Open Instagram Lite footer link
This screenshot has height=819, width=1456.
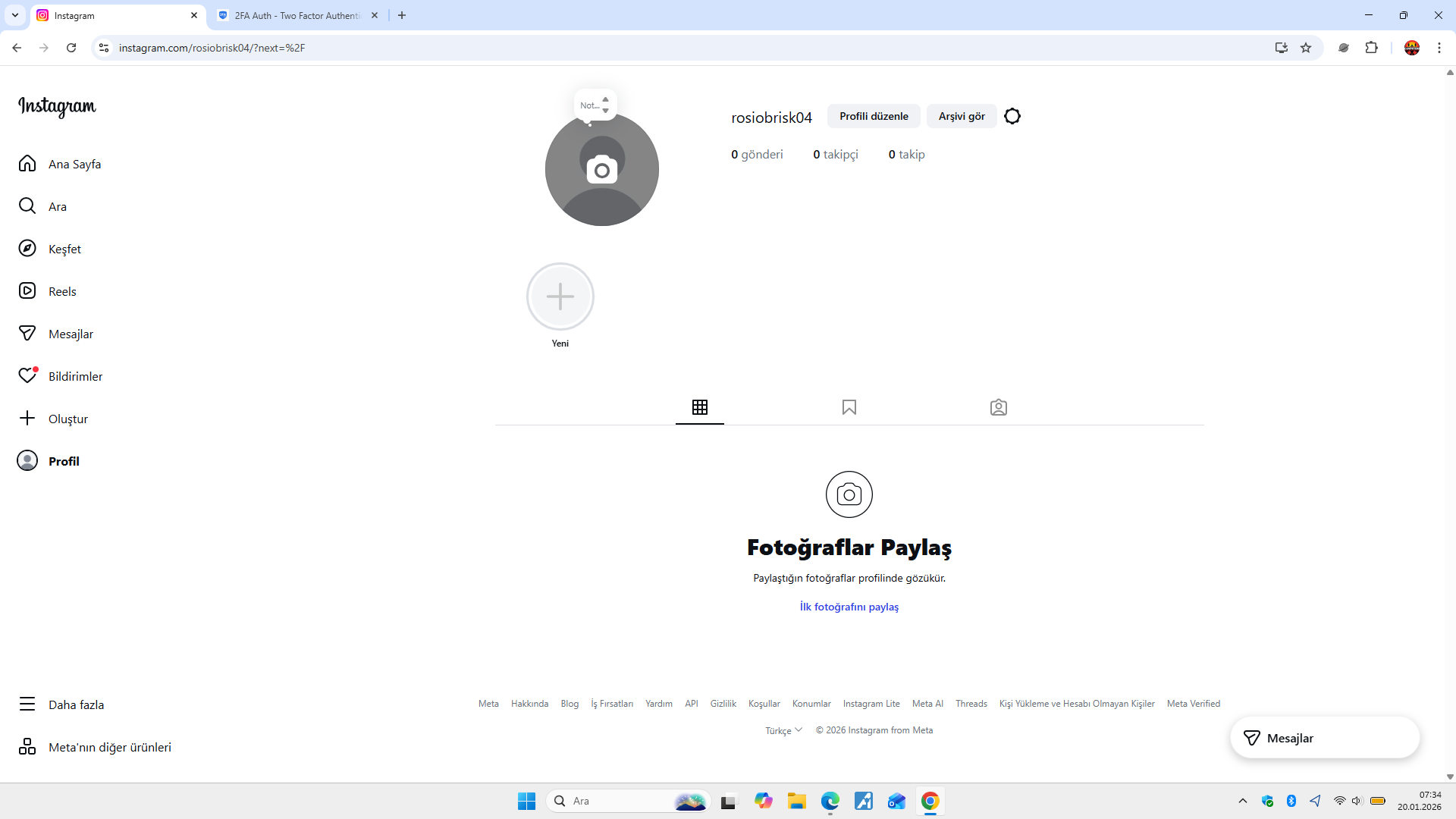coord(871,704)
